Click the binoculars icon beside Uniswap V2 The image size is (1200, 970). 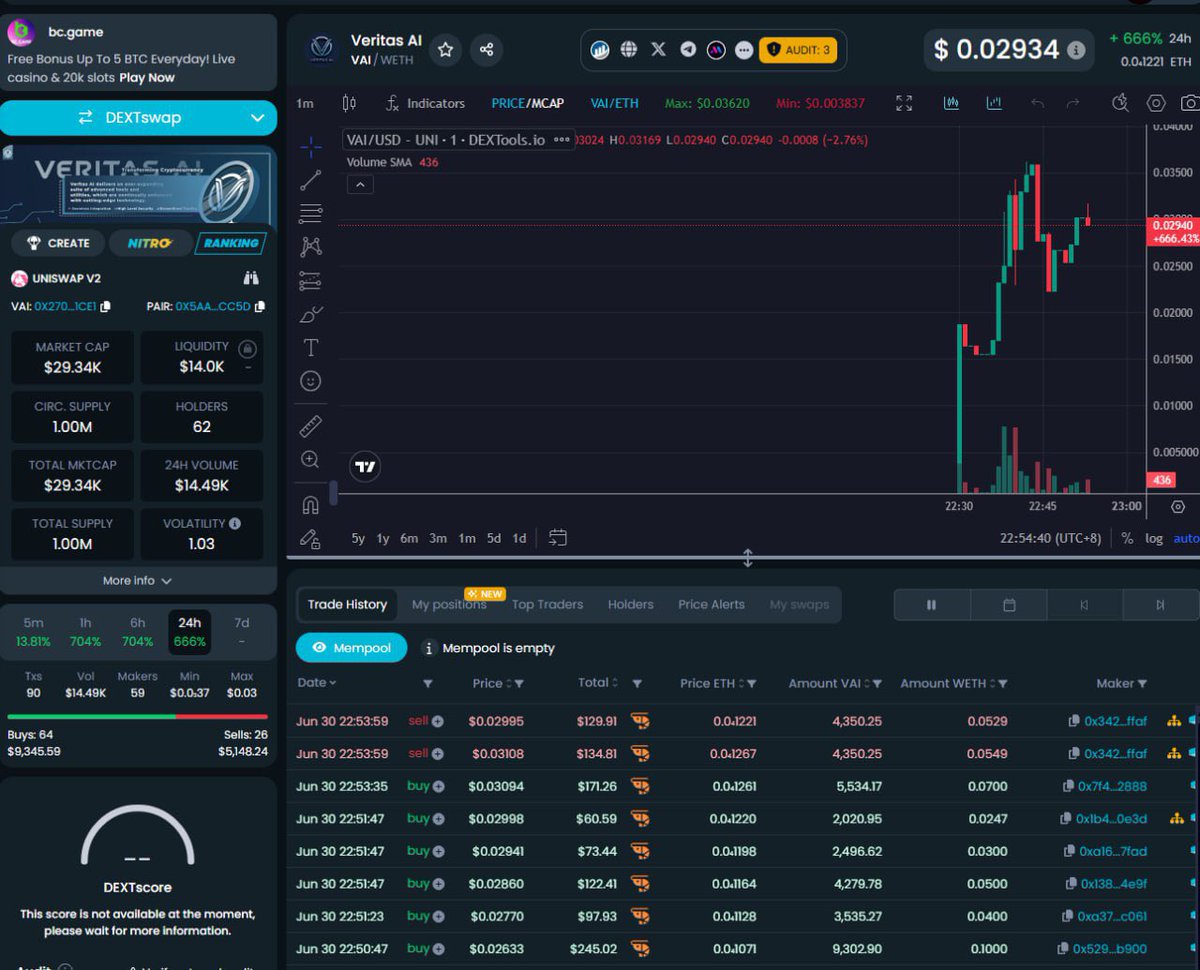[251, 278]
